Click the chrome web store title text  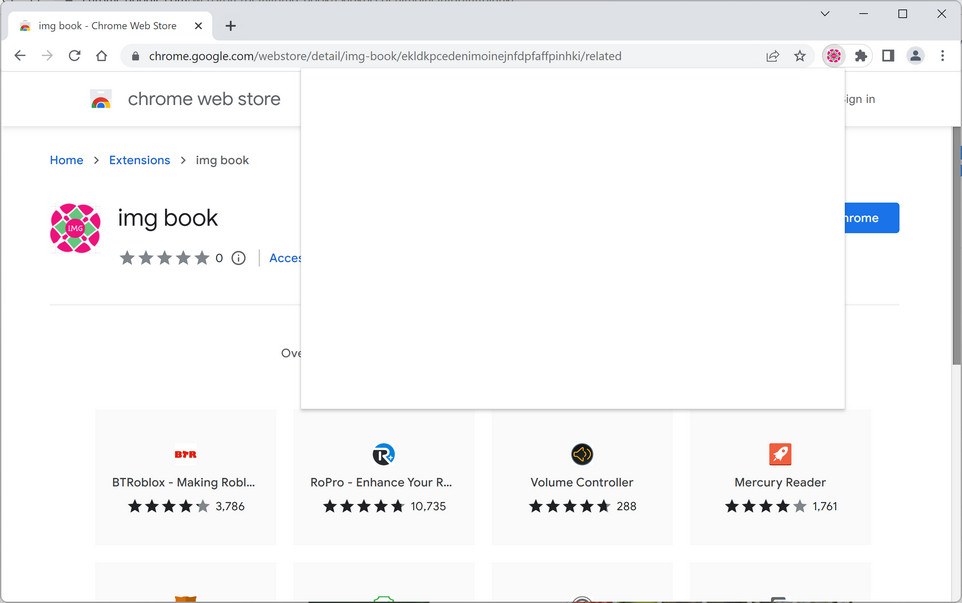[204, 99]
